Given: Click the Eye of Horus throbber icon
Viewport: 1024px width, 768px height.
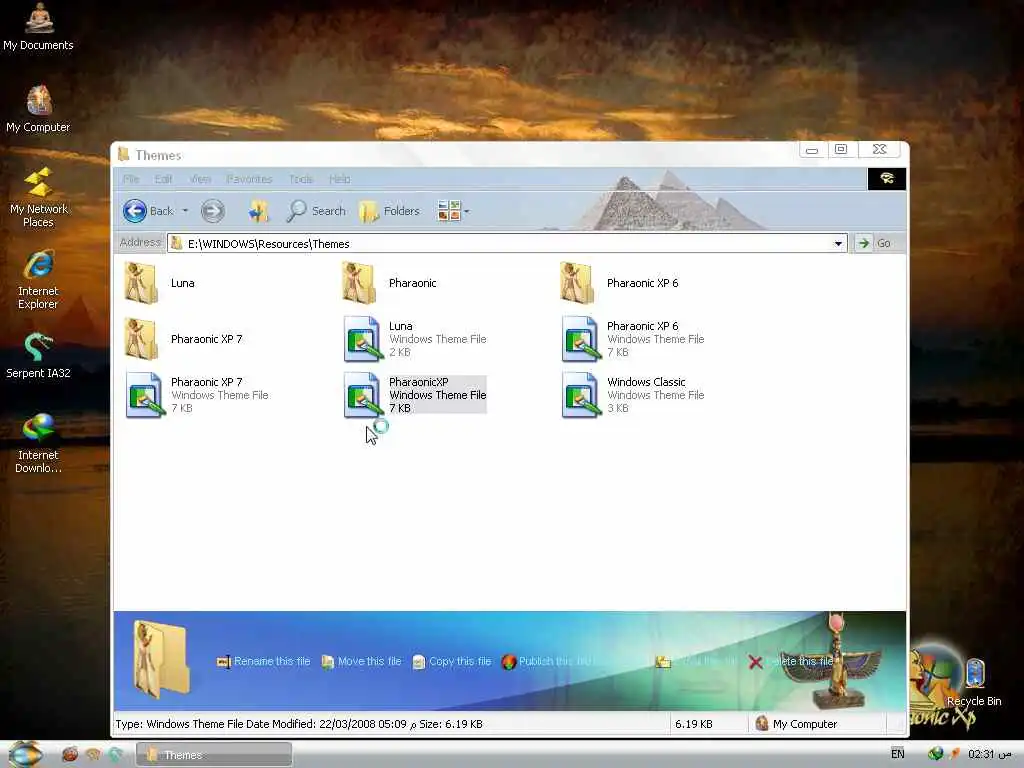Looking at the screenshot, I should pyautogui.click(x=886, y=178).
